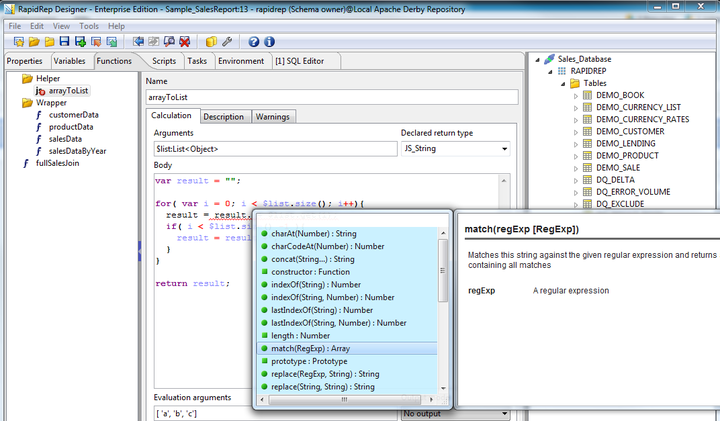Image resolution: width=720 pixels, height=421 pixels.
Task: Open the Help menu
Action: [x=116, y=26]
